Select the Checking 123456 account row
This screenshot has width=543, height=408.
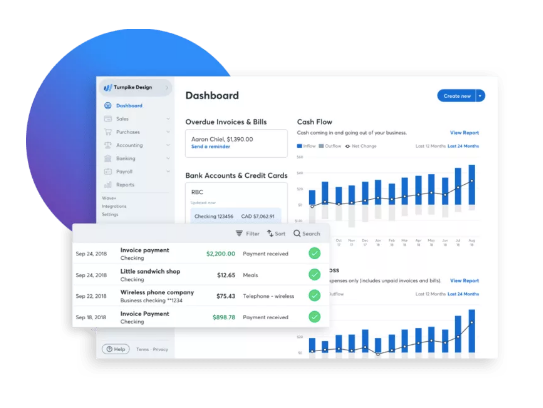point(235,216)
